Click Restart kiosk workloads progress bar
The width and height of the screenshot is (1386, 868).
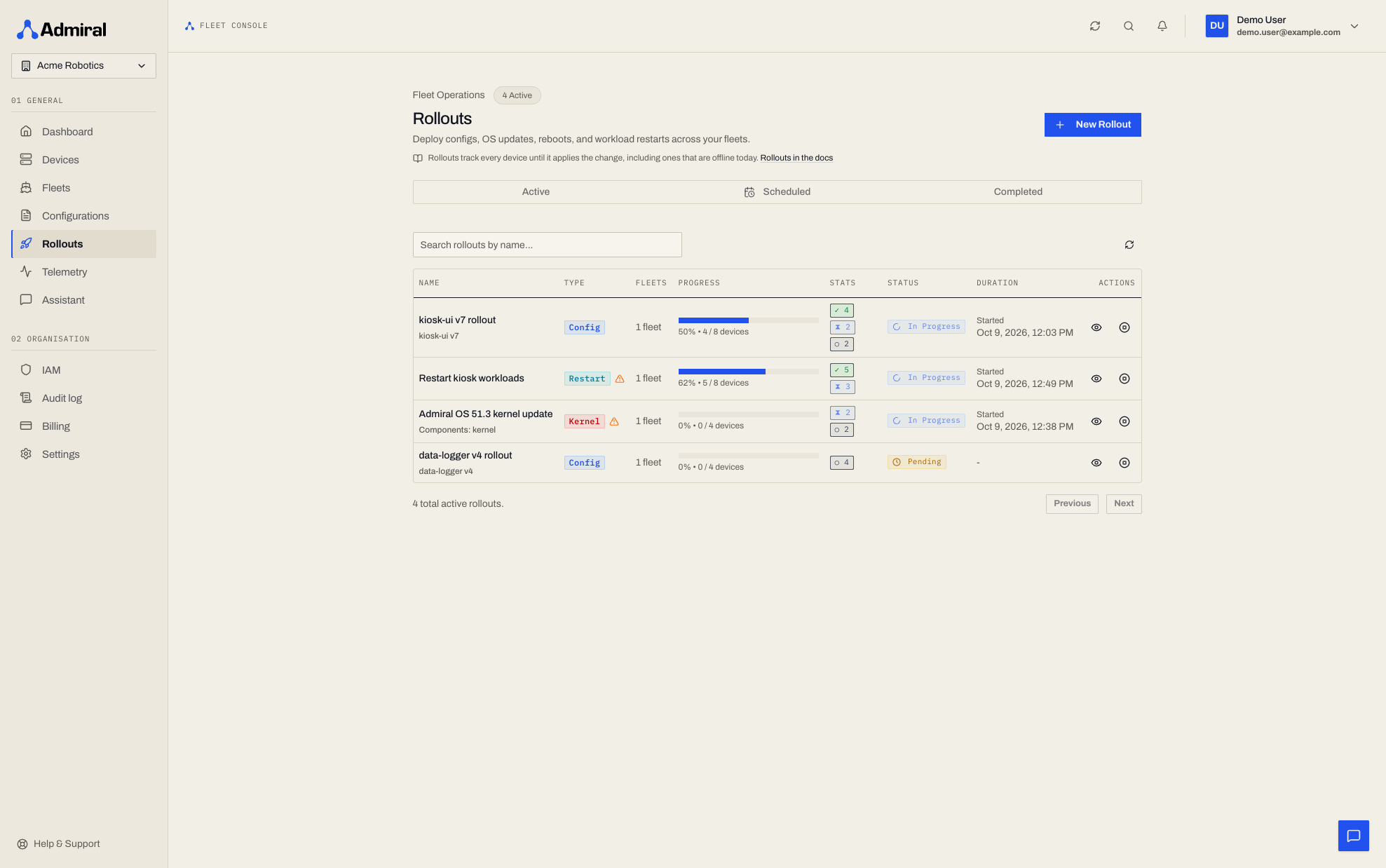click(748, 372)
